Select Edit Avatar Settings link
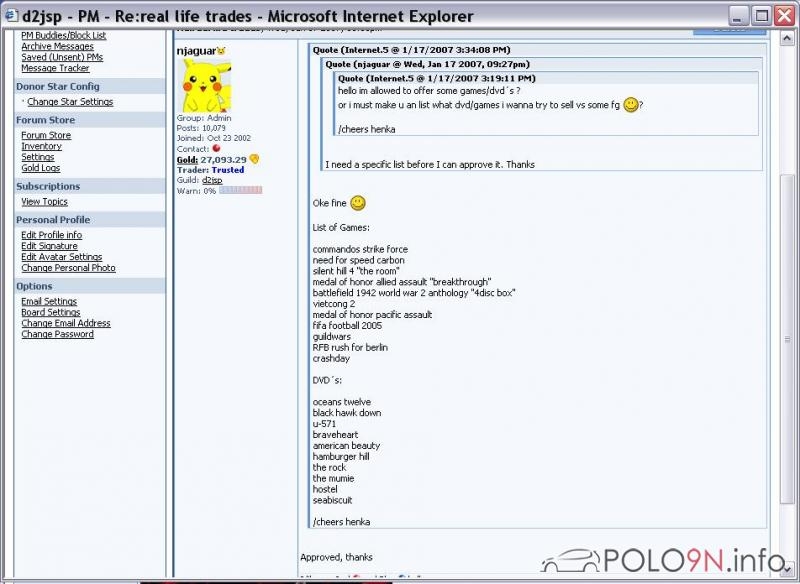Viewport: 800px width, 584px height. (62, 257)
